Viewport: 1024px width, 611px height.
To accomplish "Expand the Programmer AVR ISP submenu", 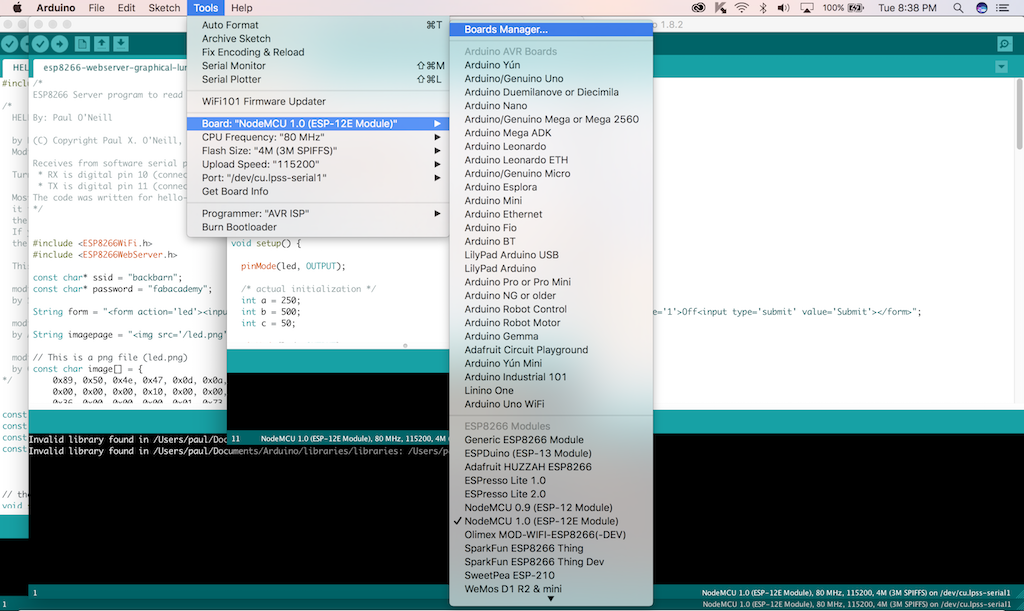I will [x=318, y=213].
